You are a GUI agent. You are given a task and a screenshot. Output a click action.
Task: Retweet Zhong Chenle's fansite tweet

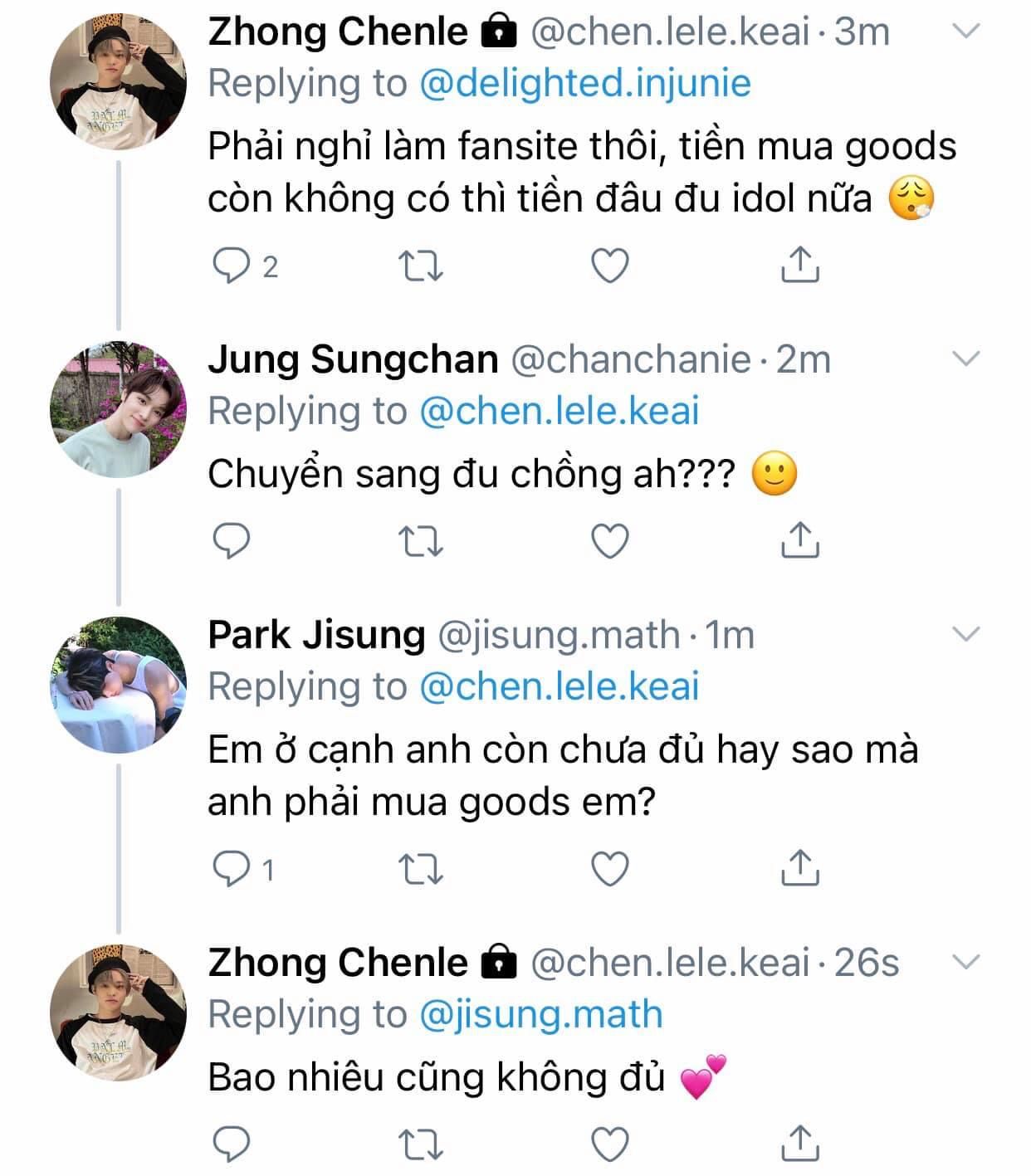[421, 266]
